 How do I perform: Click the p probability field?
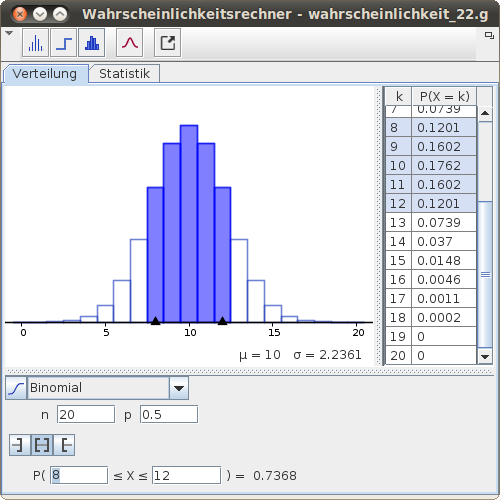169,415
